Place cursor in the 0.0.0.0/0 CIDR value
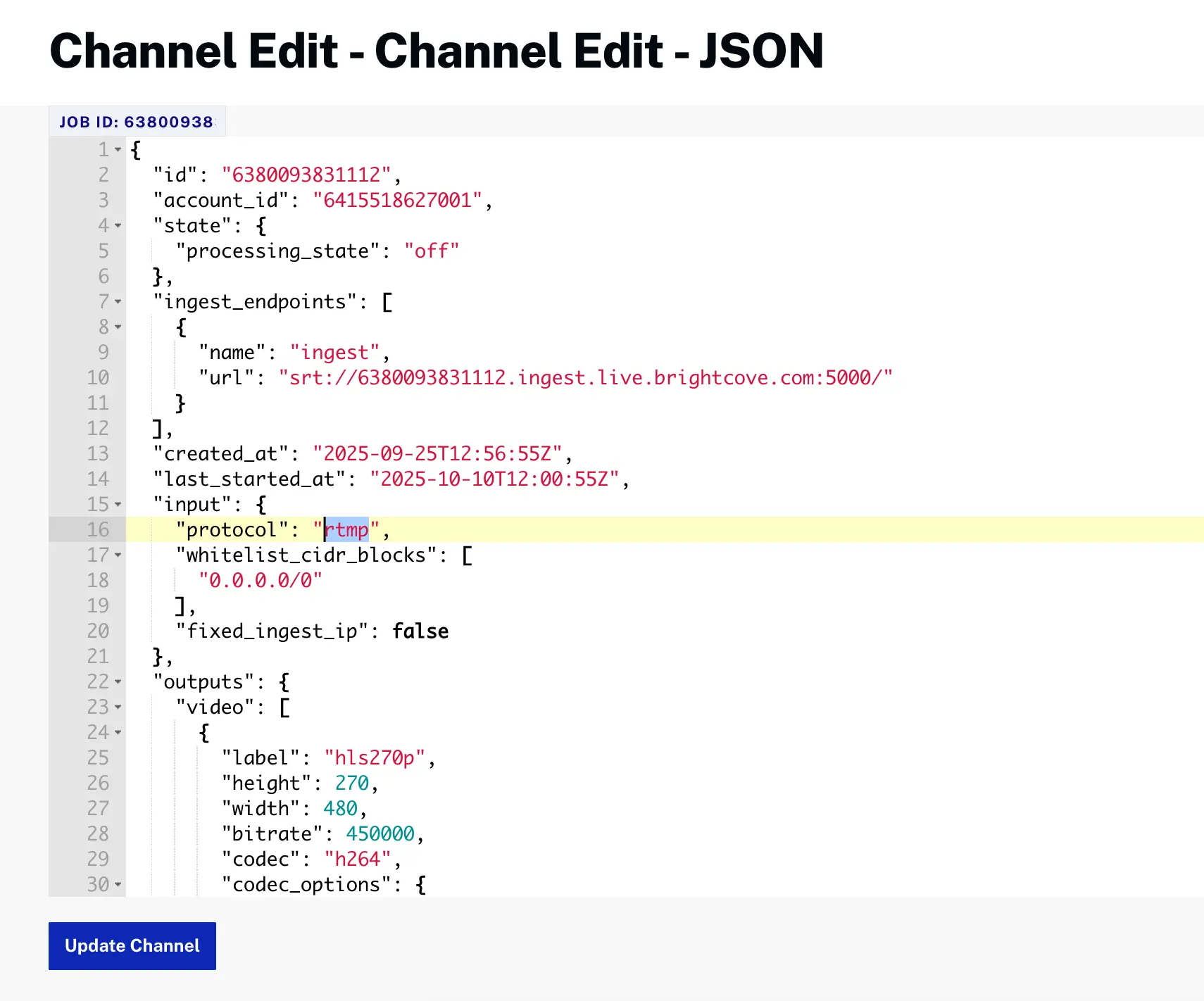The image size is (1204, 1001). (x=261, y=581)
